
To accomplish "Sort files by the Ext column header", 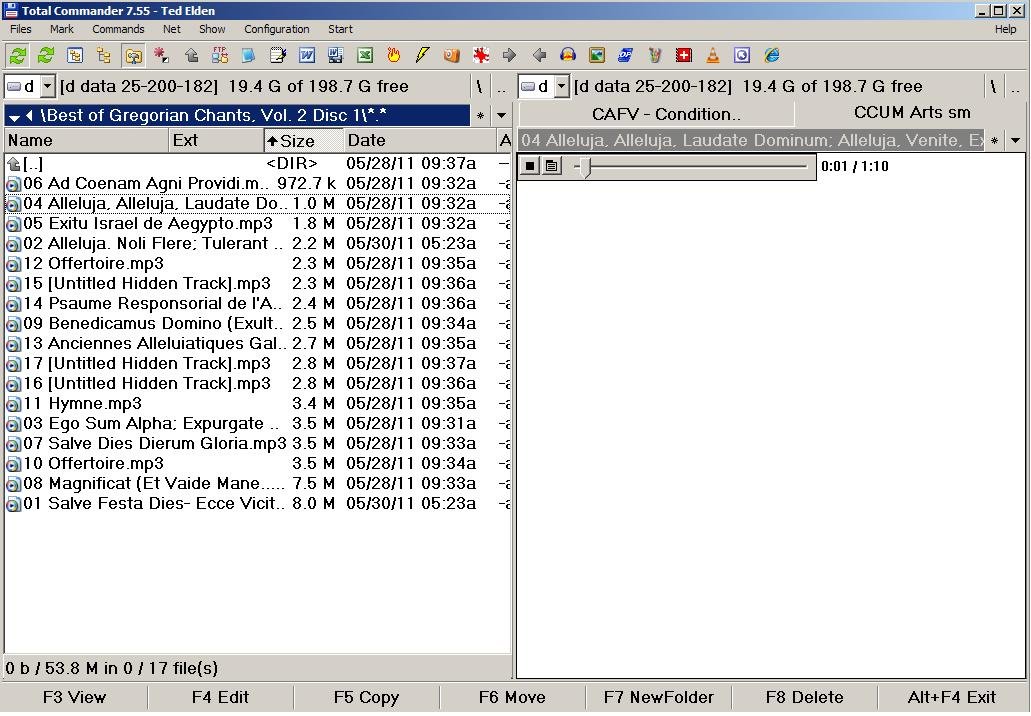I will pos(216,141).
